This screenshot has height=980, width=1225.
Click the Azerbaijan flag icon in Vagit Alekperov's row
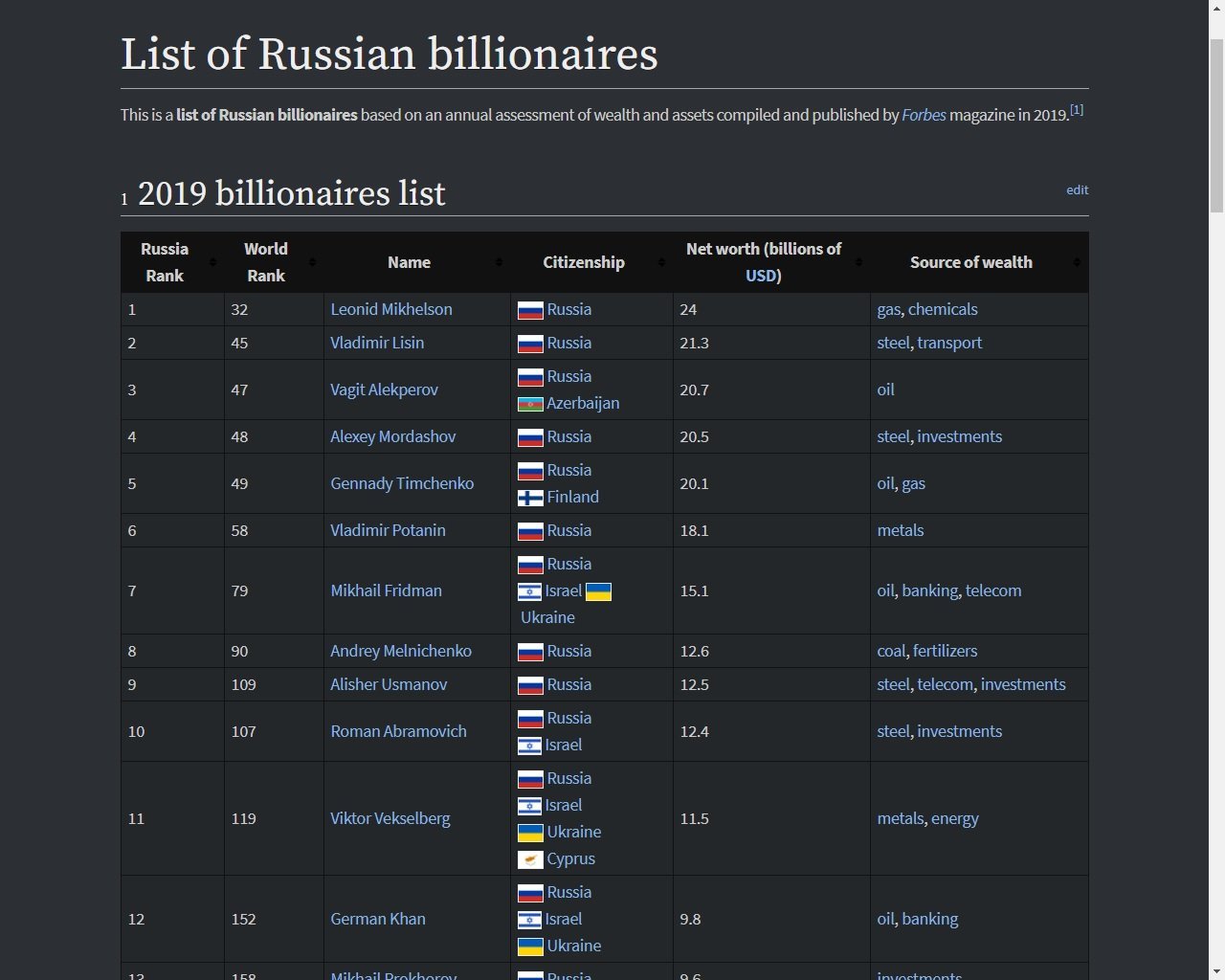point(530,404)
